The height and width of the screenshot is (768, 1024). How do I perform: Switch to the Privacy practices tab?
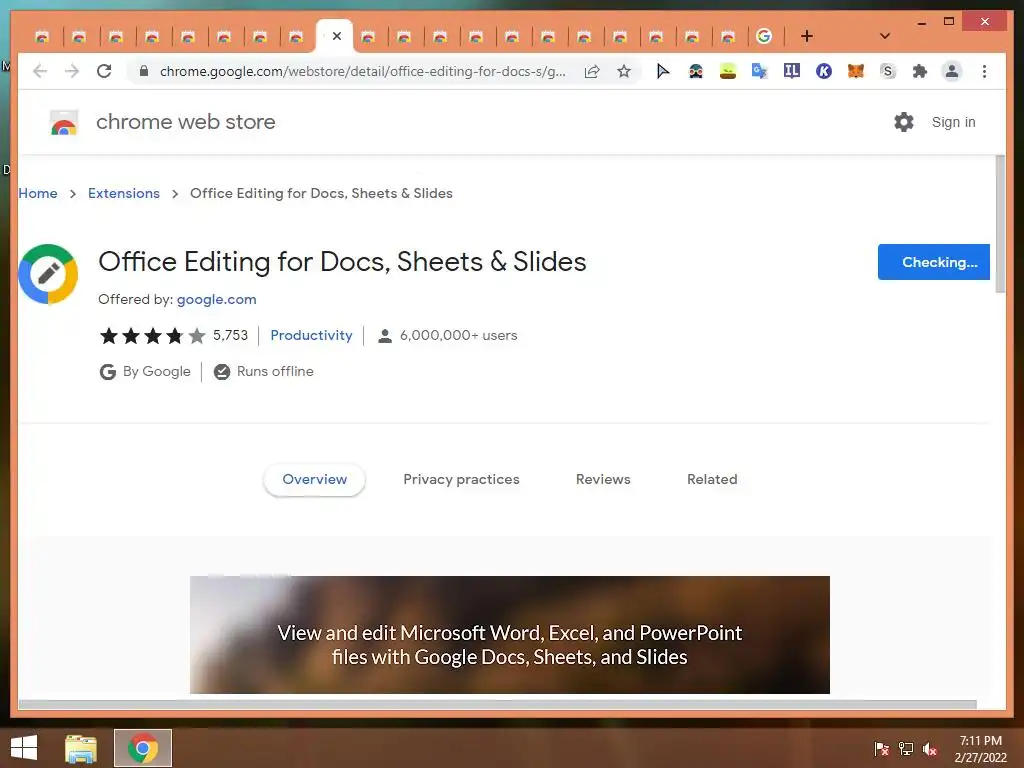[461, 479]
